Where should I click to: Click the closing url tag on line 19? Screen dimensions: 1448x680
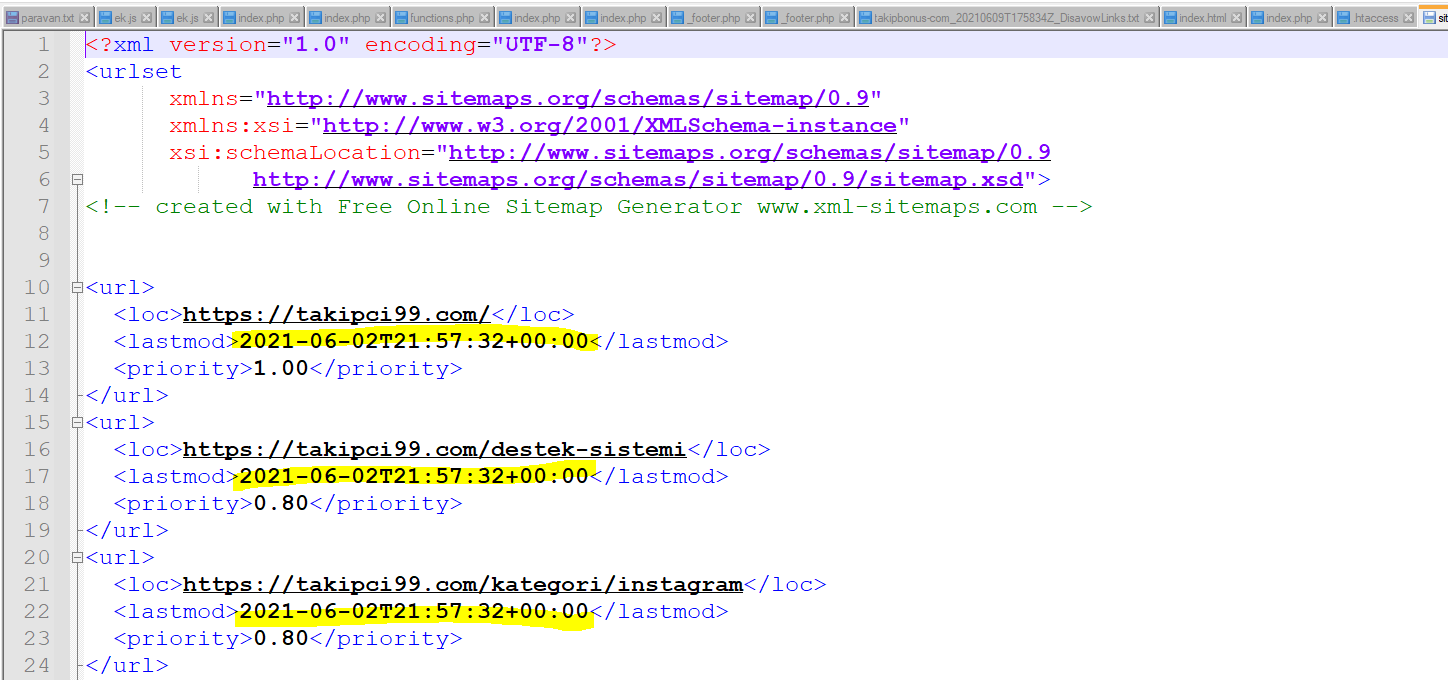tap(127, 530)
